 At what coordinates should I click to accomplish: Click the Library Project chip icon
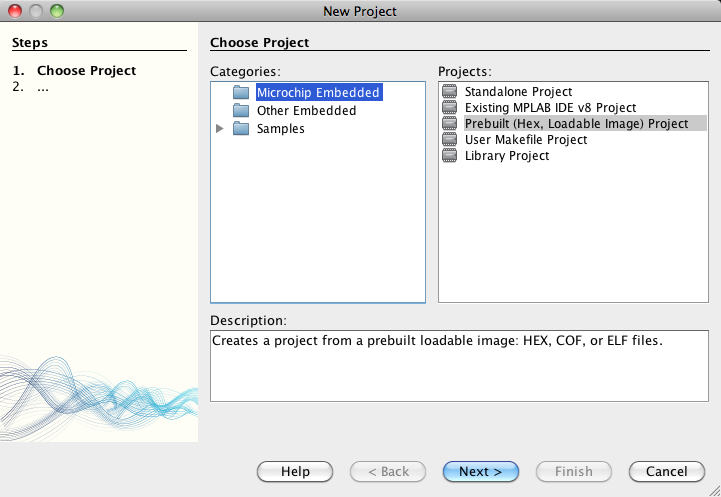(x=449, y=156)
